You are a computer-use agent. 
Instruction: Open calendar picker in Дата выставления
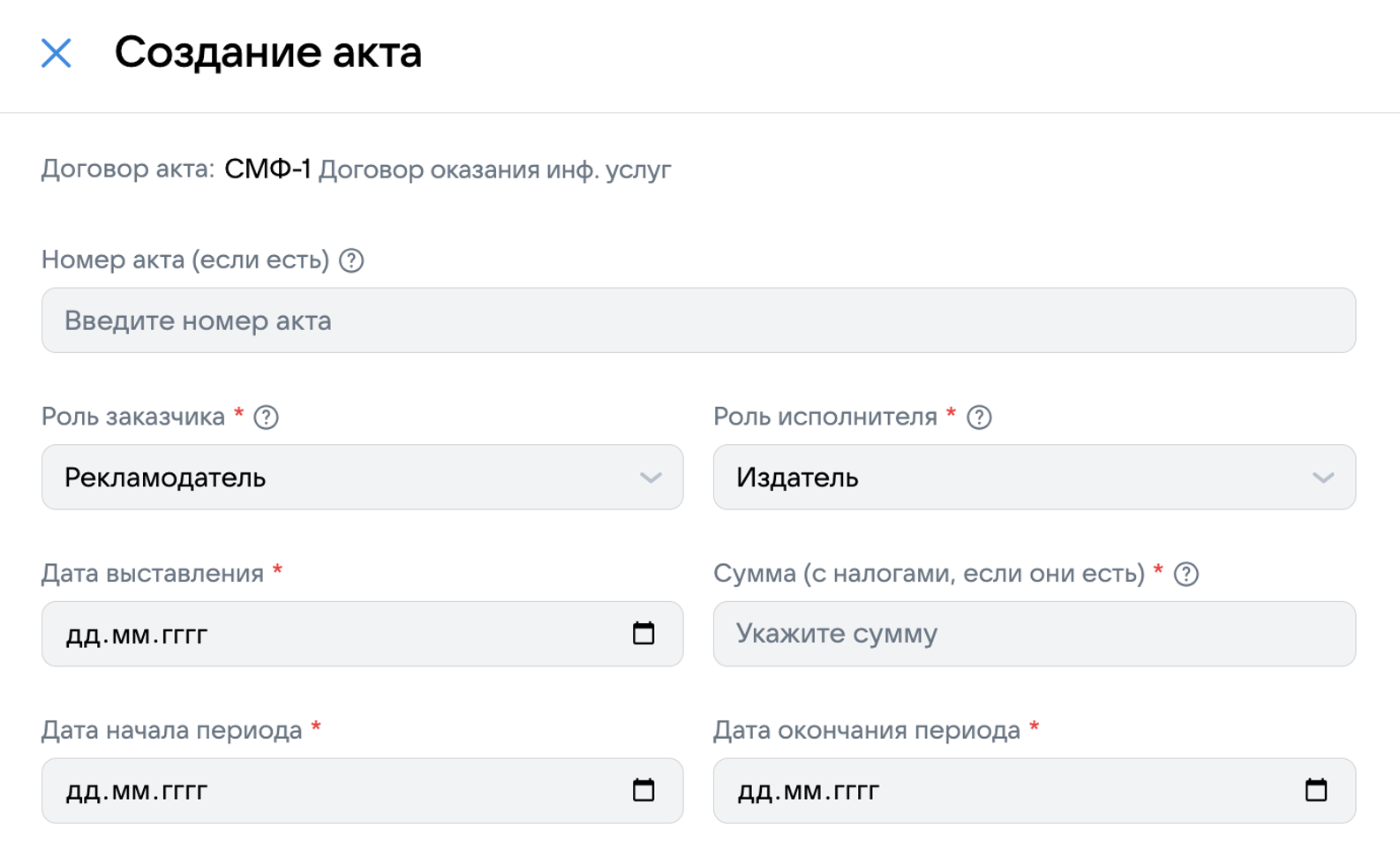click(x=644, y=633)
